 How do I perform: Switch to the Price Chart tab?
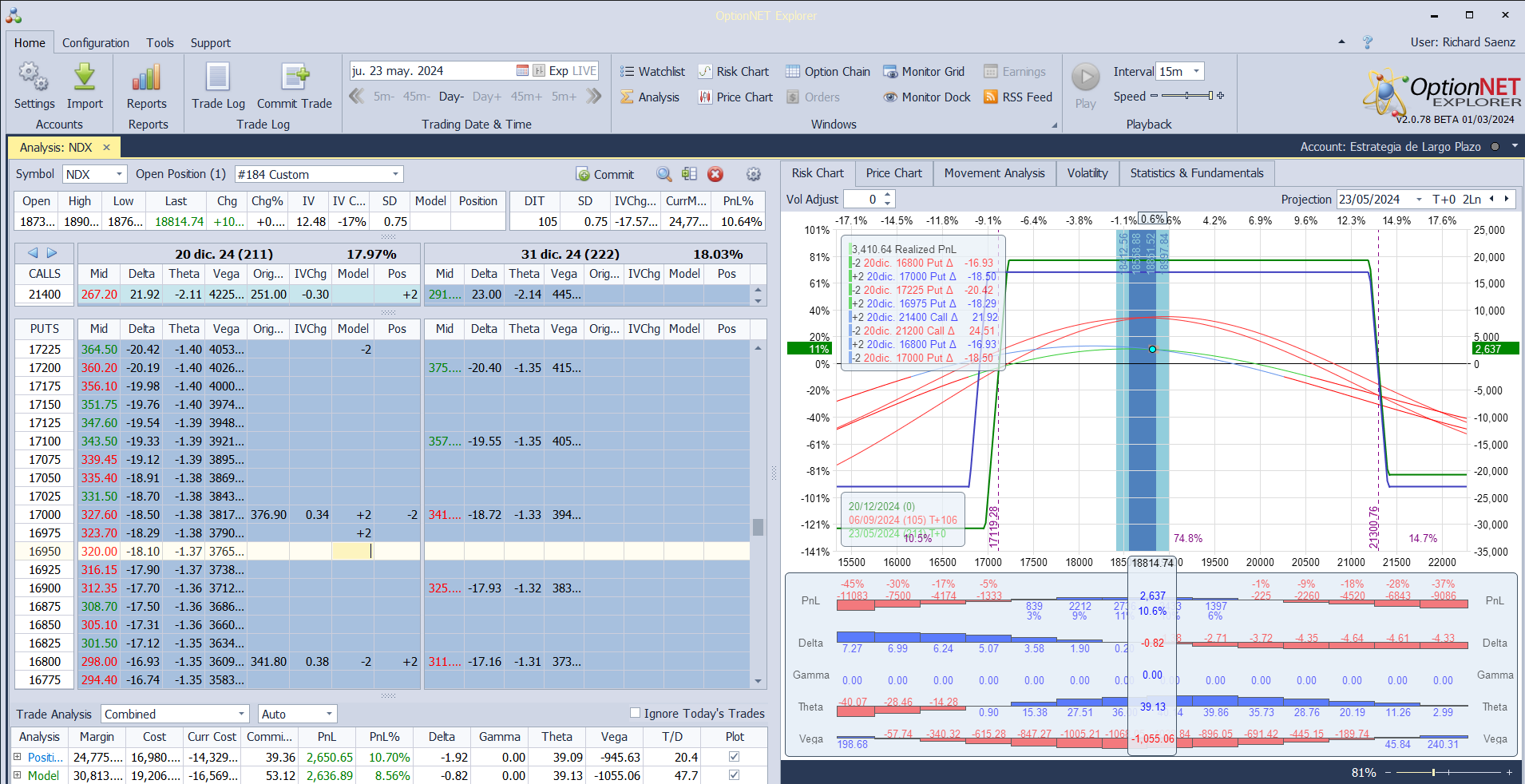pyautogui.click(x=893, y=173)
